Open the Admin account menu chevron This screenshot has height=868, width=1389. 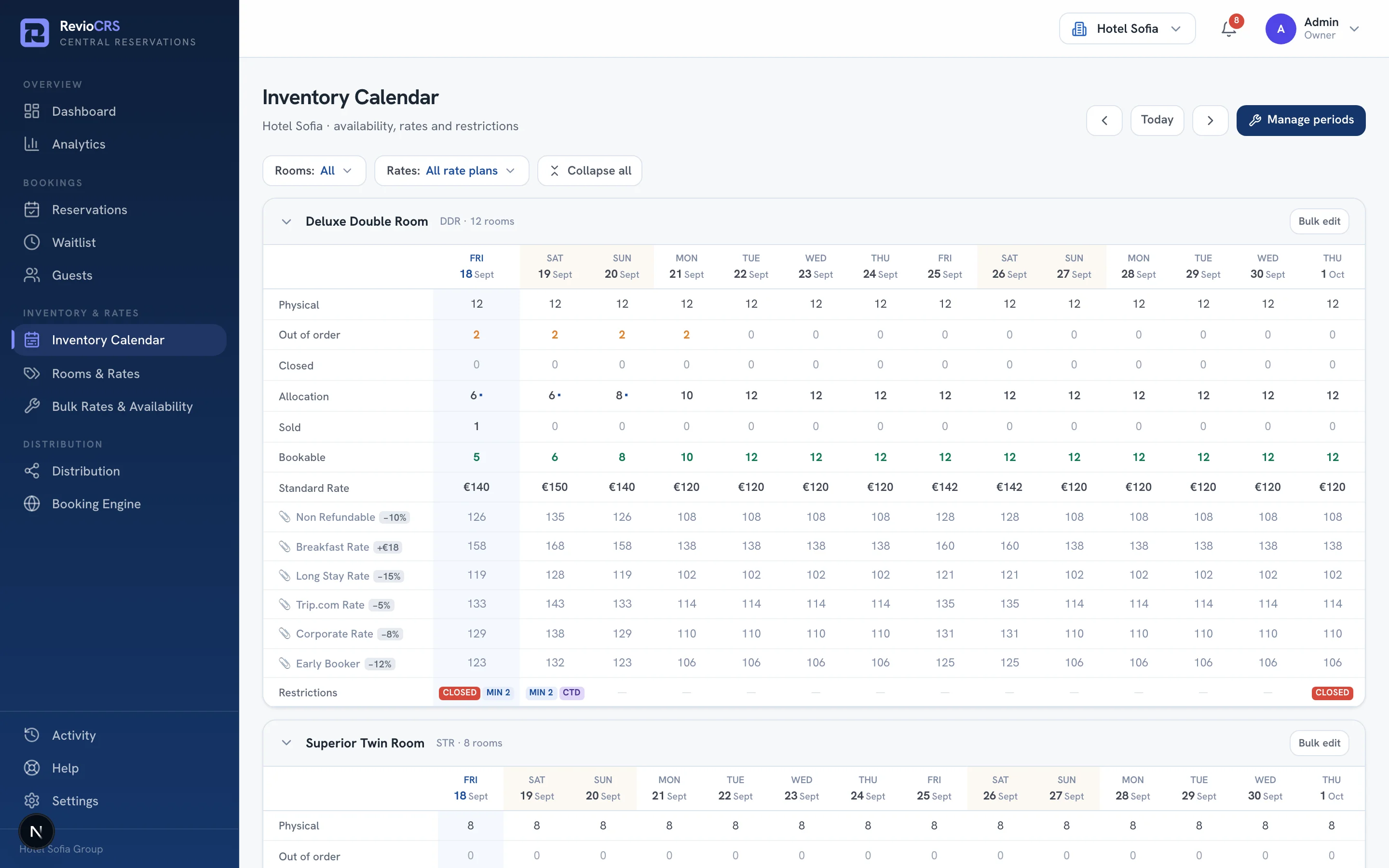coord(1355,29)
